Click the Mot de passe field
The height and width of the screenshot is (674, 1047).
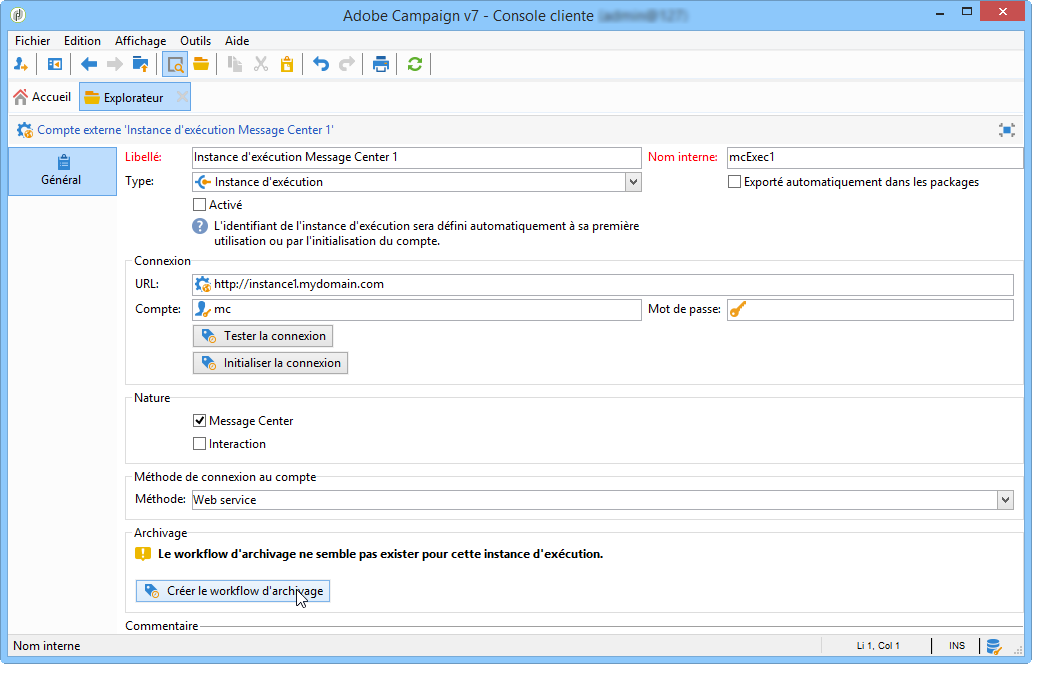pos(870,309)
